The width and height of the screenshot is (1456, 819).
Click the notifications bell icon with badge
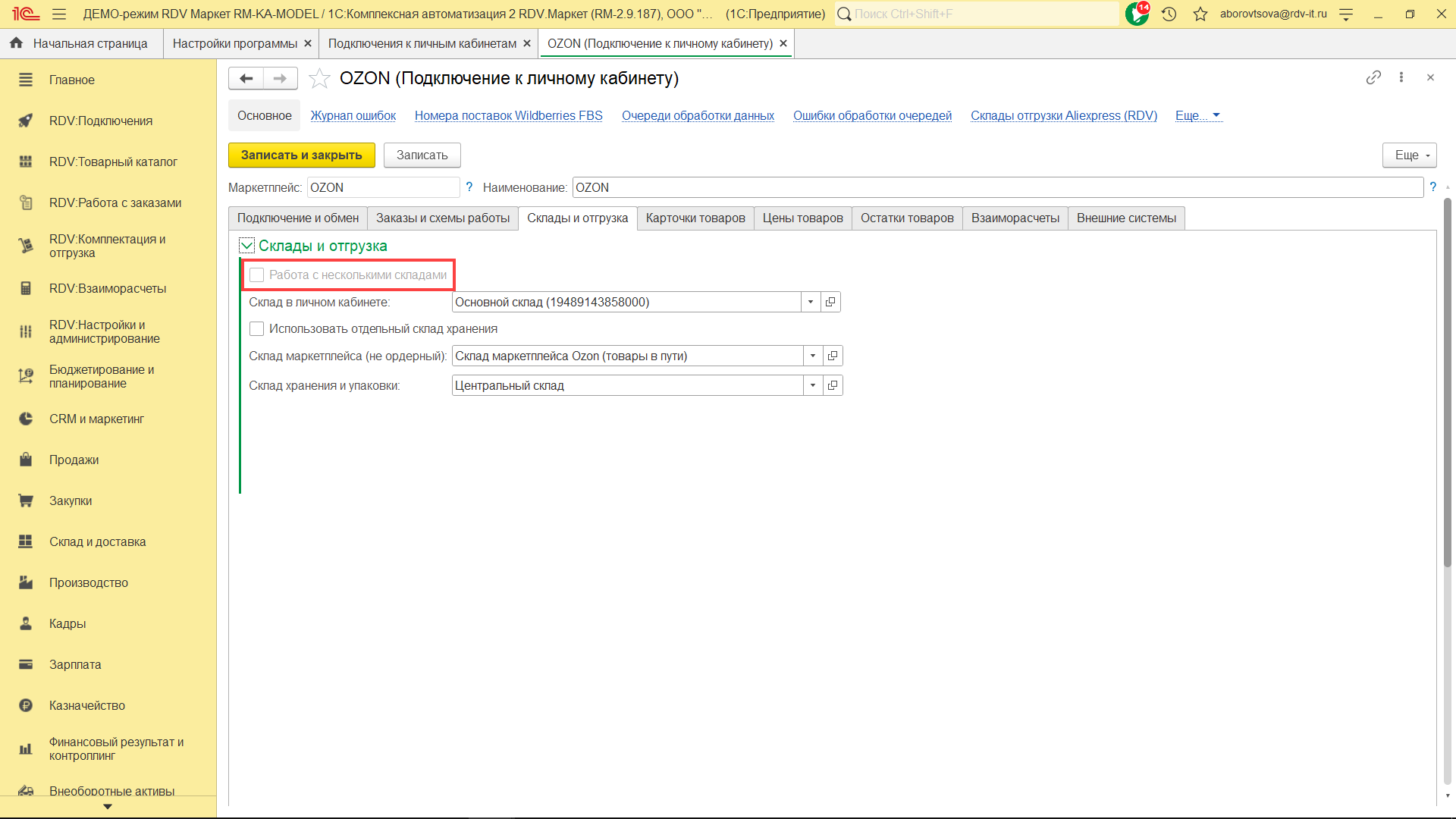[1137, 14]
